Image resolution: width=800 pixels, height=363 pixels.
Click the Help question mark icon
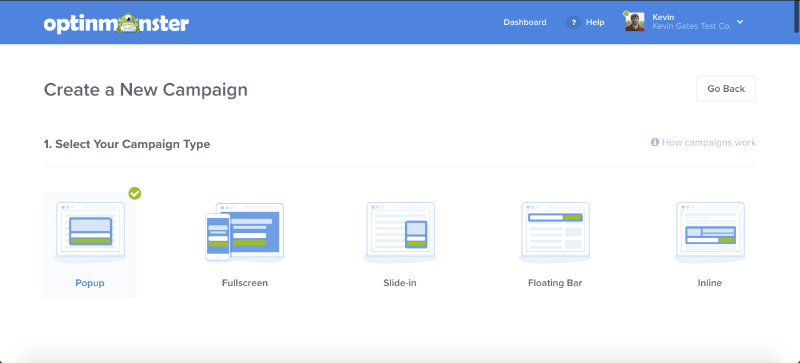[x=573, y=22]
